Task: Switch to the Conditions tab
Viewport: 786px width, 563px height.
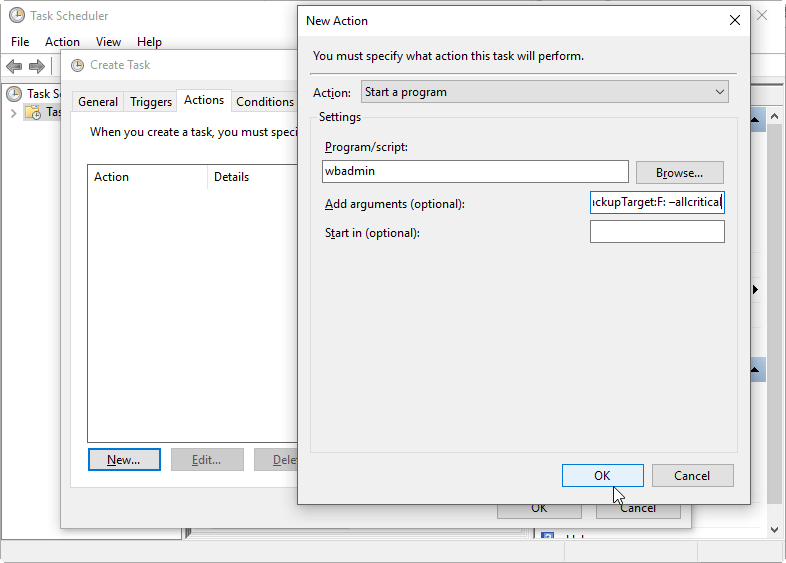Action: point(265,102)
